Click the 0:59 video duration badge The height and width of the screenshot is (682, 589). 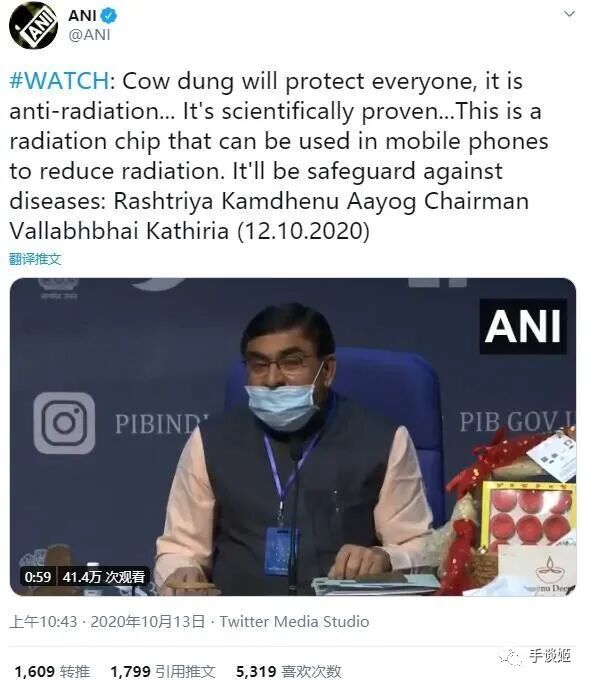coord(38,577)
